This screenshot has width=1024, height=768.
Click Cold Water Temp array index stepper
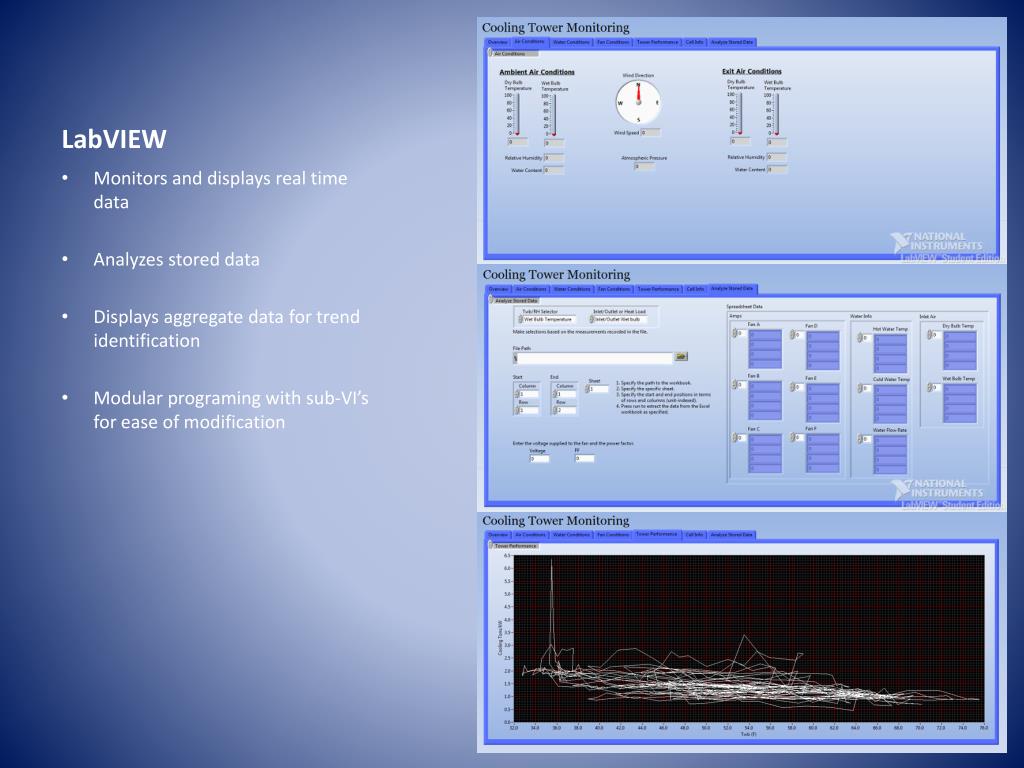coord(859,389)
